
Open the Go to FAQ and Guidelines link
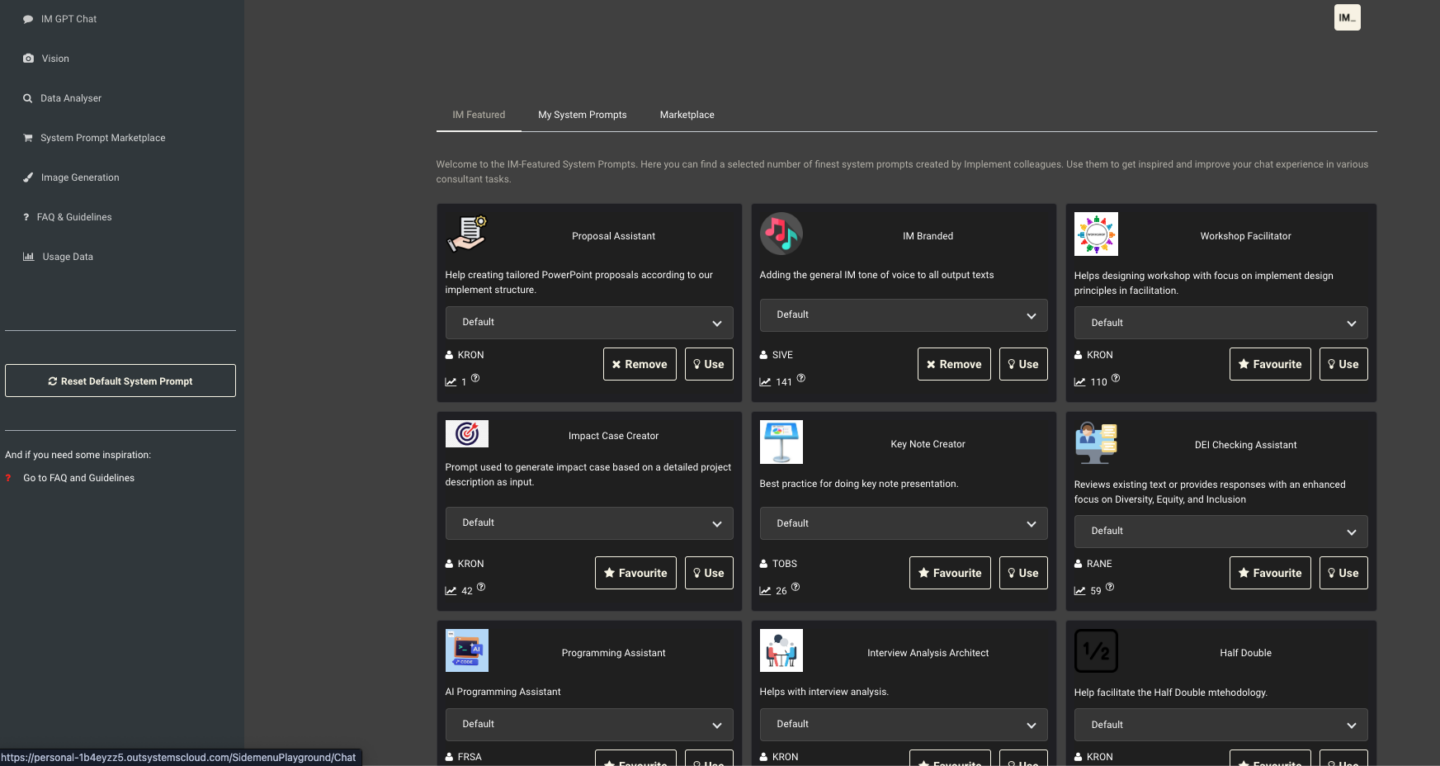point(79,478)
